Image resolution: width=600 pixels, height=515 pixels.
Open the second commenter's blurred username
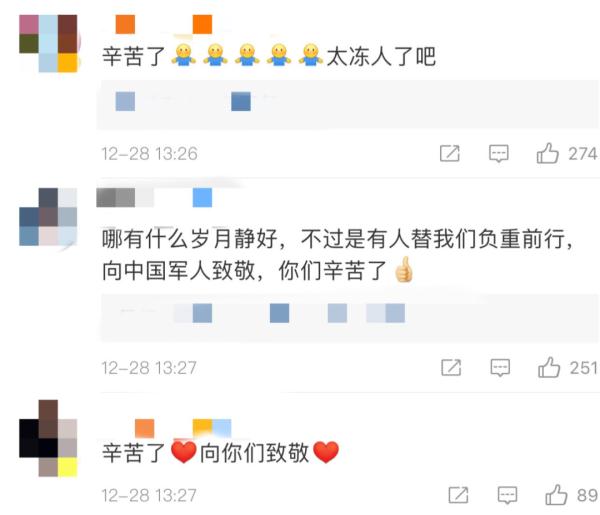click(154, 197)
